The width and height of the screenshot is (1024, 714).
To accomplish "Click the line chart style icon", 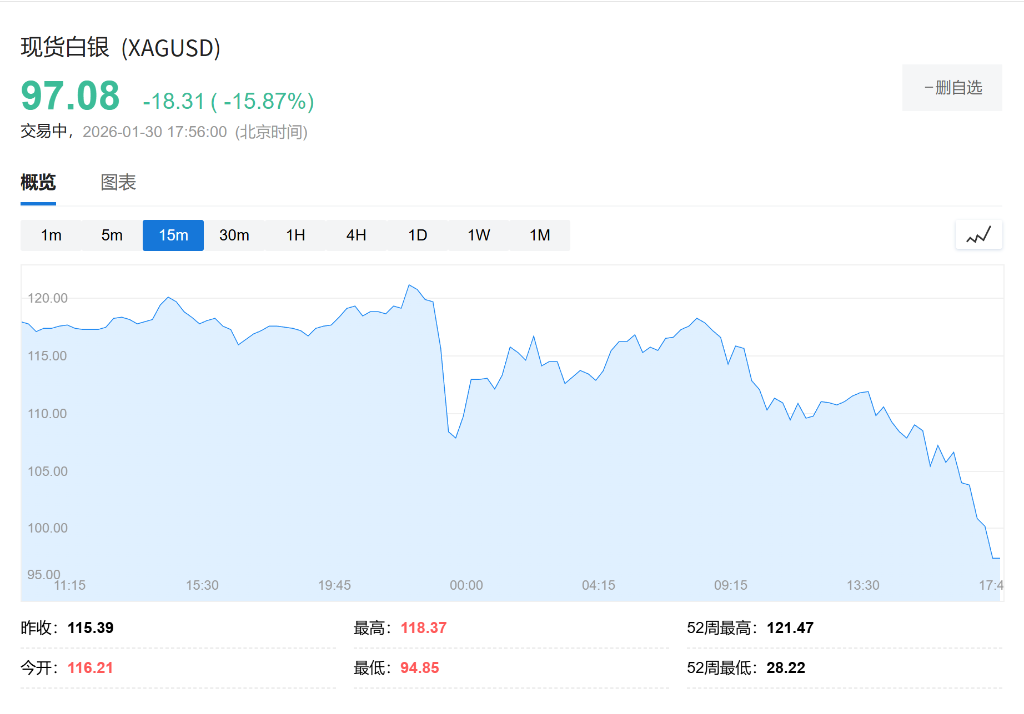I will click(978, 235).
